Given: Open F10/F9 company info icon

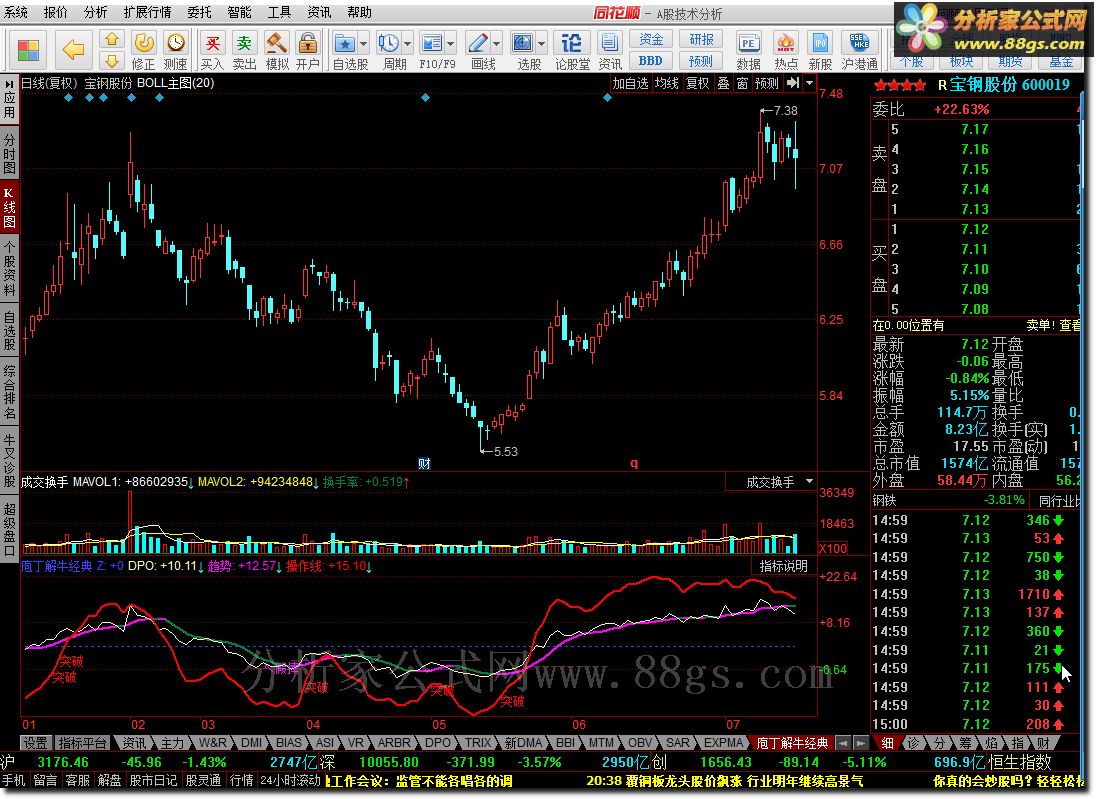Looking at the screenshot, I should tap(432, 44).
